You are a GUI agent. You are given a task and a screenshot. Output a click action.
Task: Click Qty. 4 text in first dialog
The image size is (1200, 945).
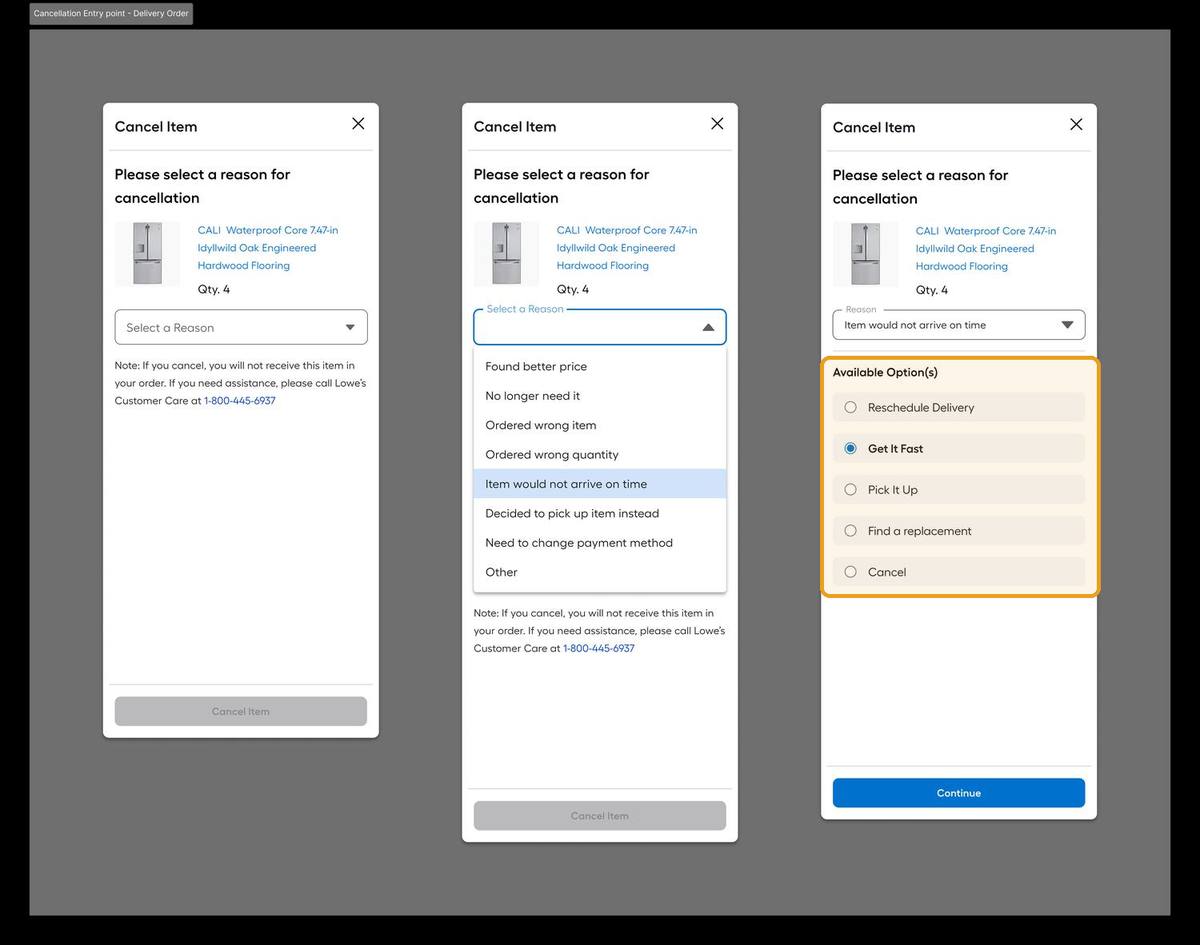(x=213, y=289)
